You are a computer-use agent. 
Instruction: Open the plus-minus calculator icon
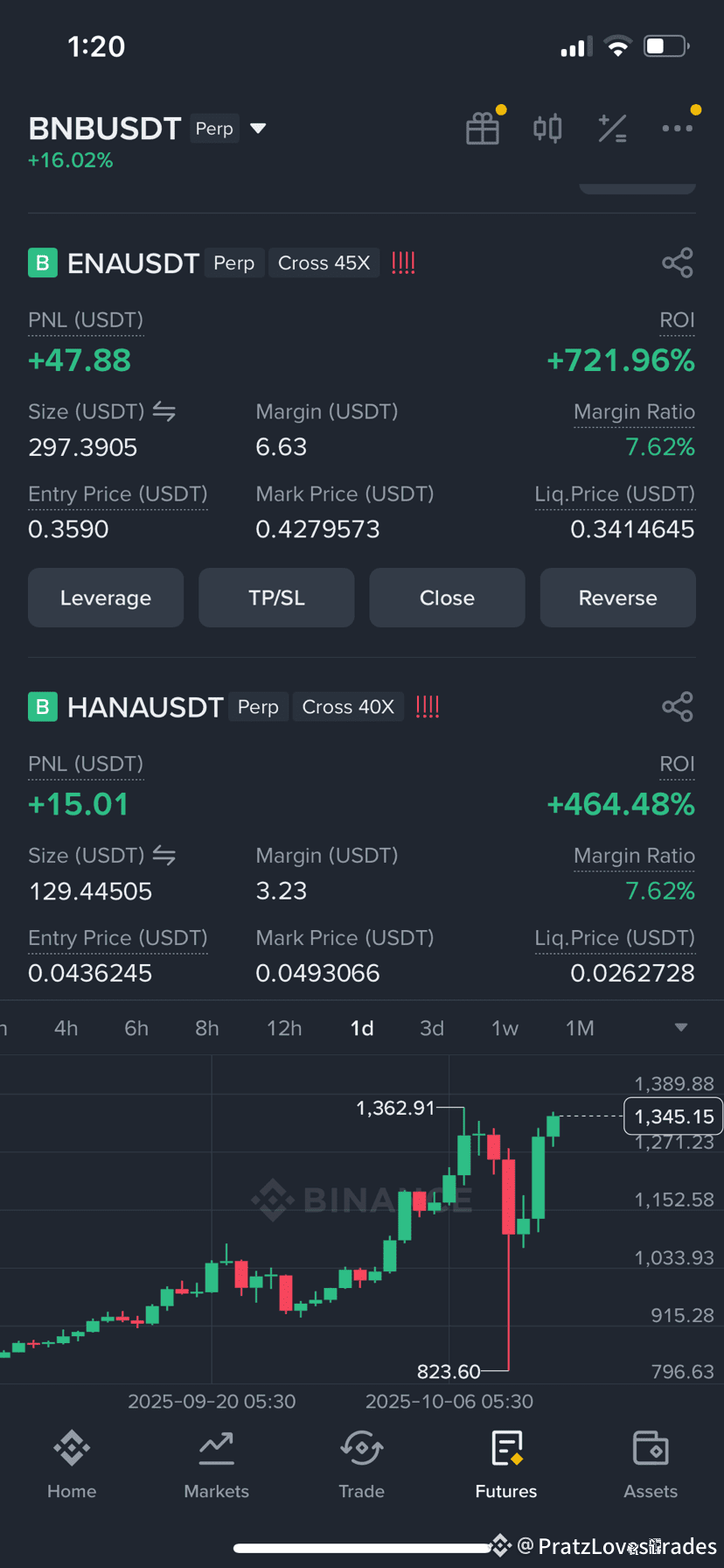[612, 129]
